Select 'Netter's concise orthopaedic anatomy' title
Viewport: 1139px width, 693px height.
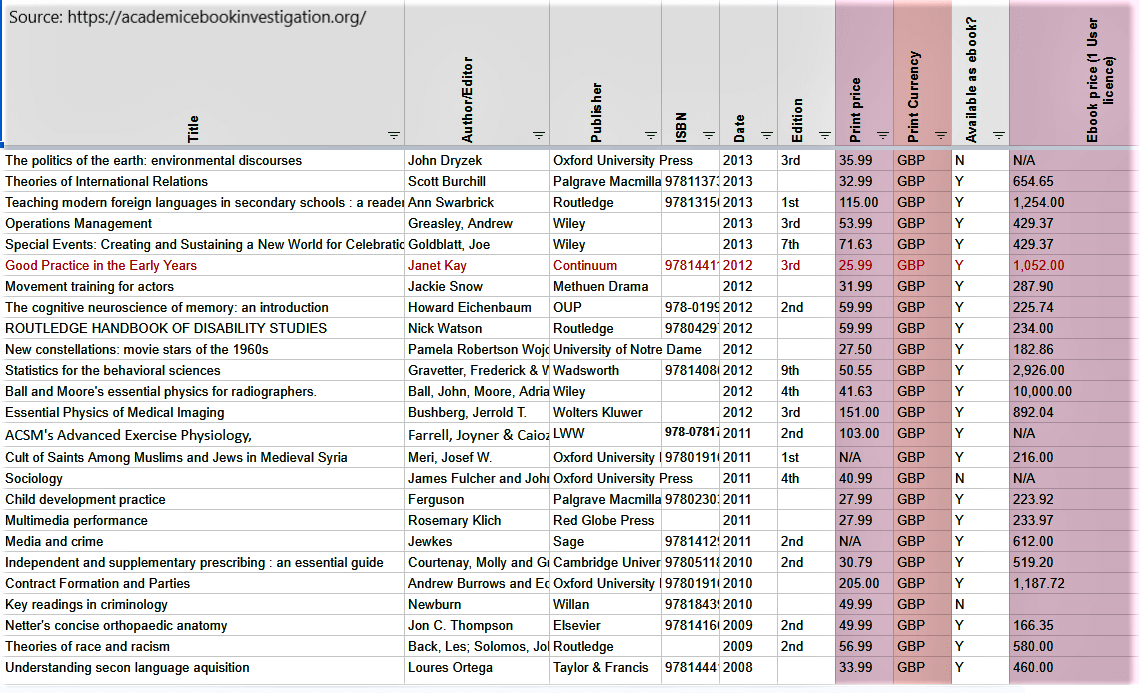tap(116, 625)
